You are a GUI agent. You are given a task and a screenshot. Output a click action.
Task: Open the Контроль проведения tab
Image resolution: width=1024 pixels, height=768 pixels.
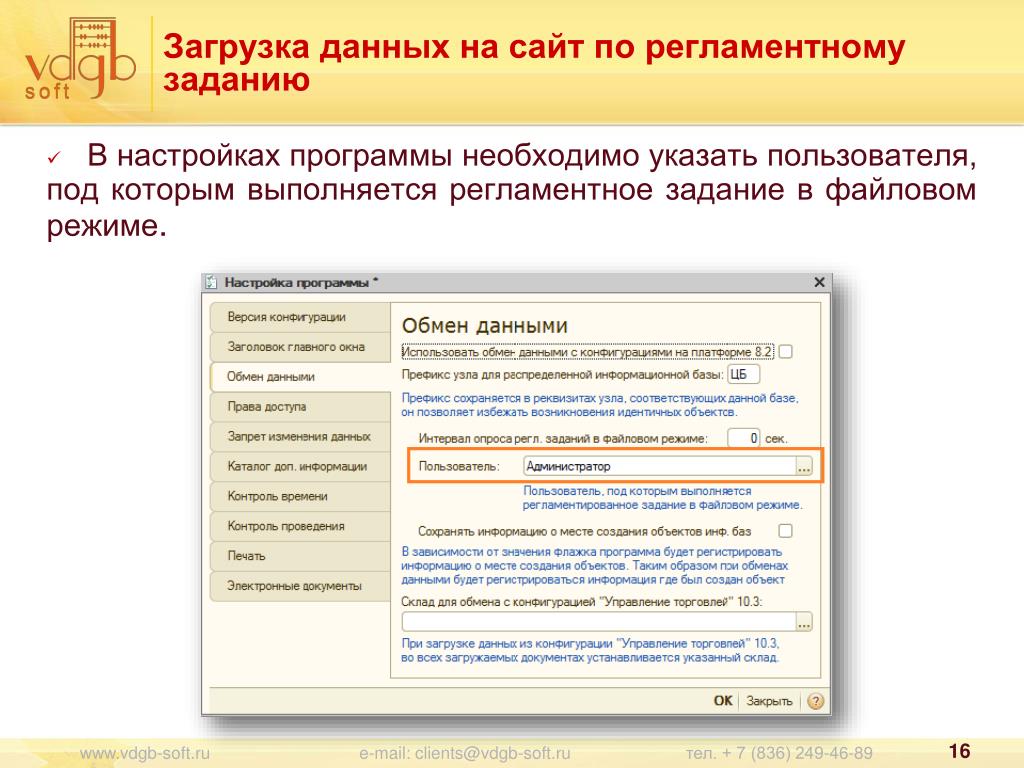300,526
